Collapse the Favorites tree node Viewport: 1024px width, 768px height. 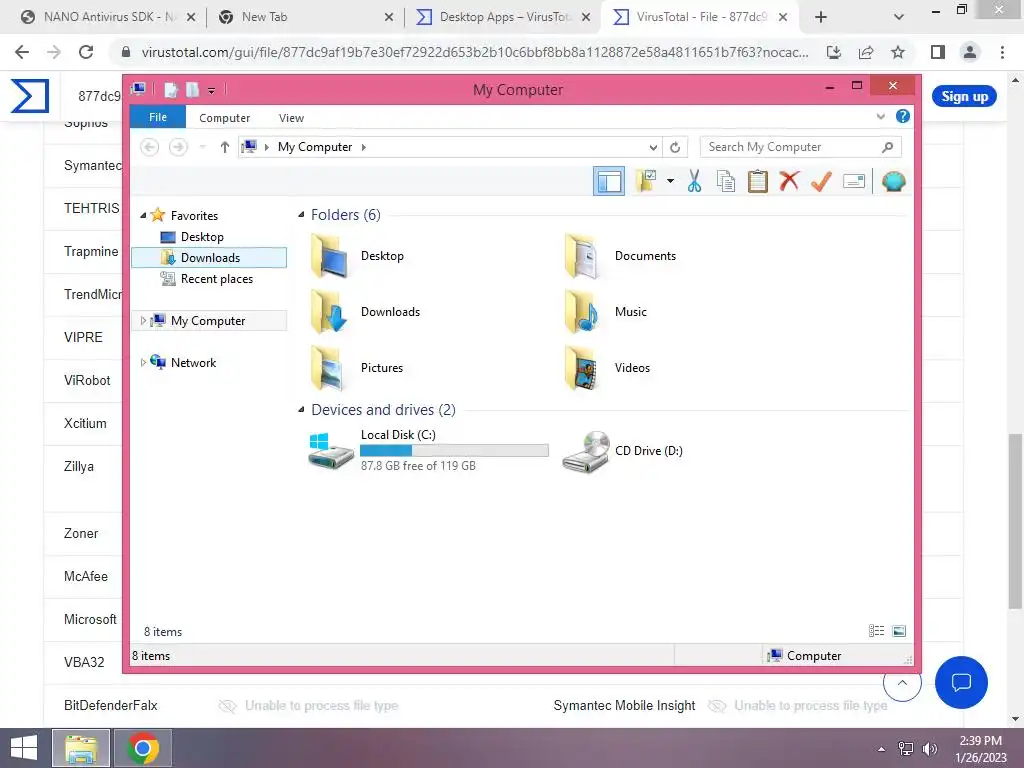pos(143,216)
